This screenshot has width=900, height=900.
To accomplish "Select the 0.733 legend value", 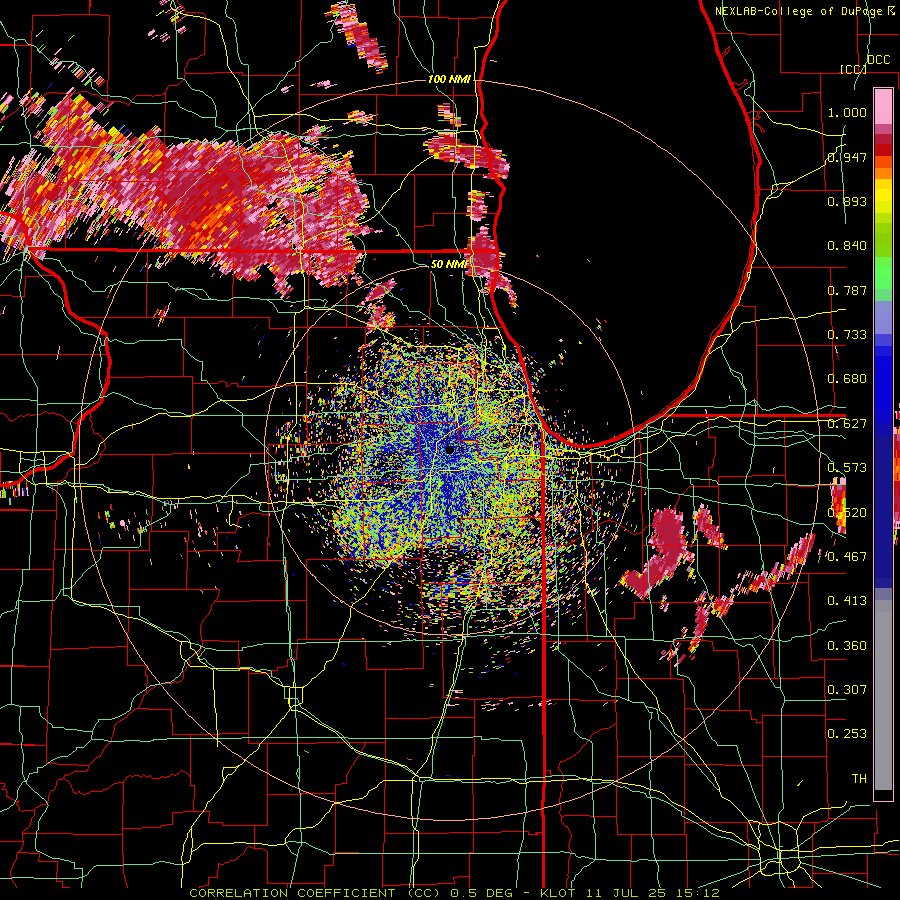I will (x=847, y=335).
